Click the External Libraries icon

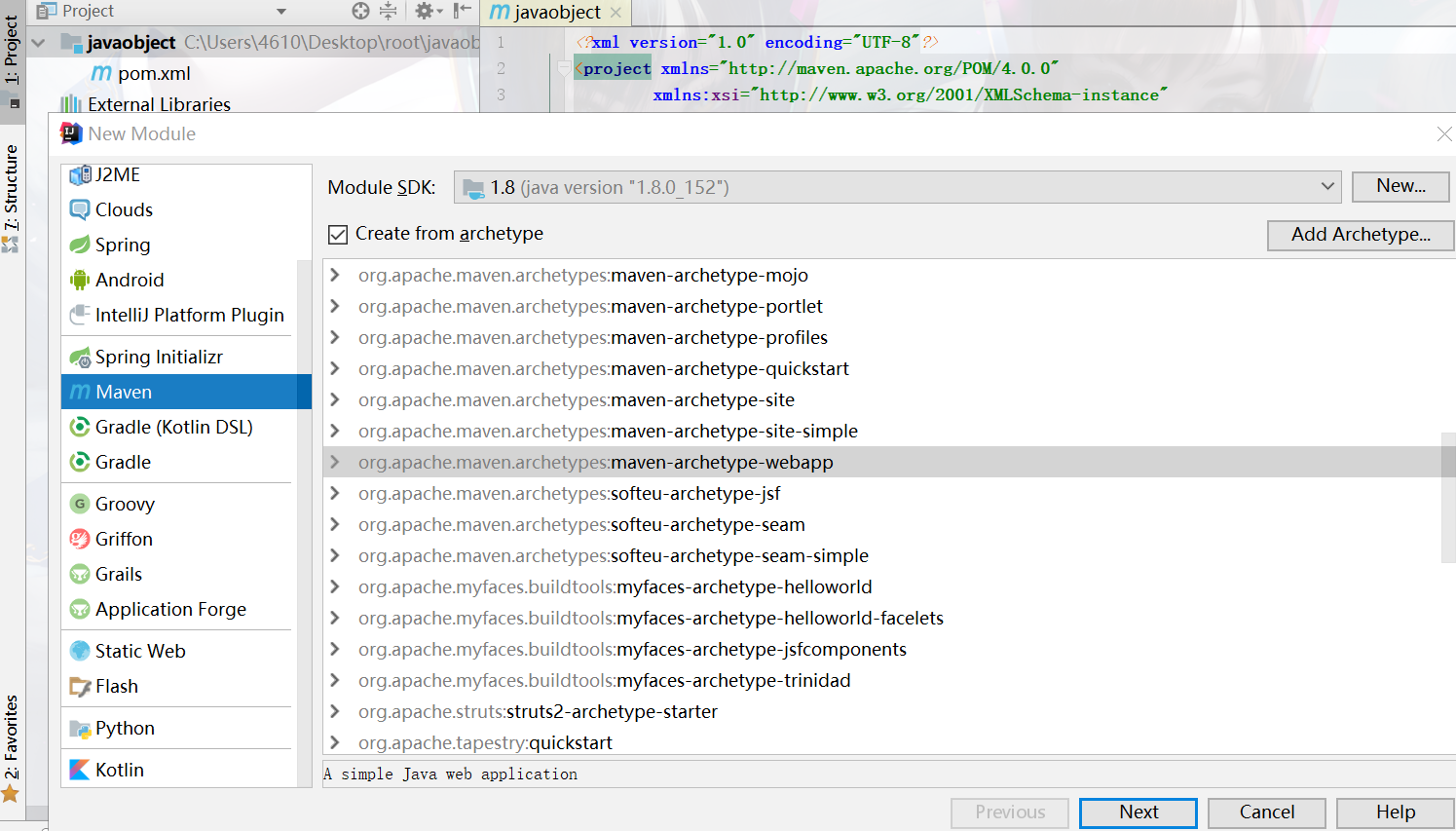coord(70,104)
